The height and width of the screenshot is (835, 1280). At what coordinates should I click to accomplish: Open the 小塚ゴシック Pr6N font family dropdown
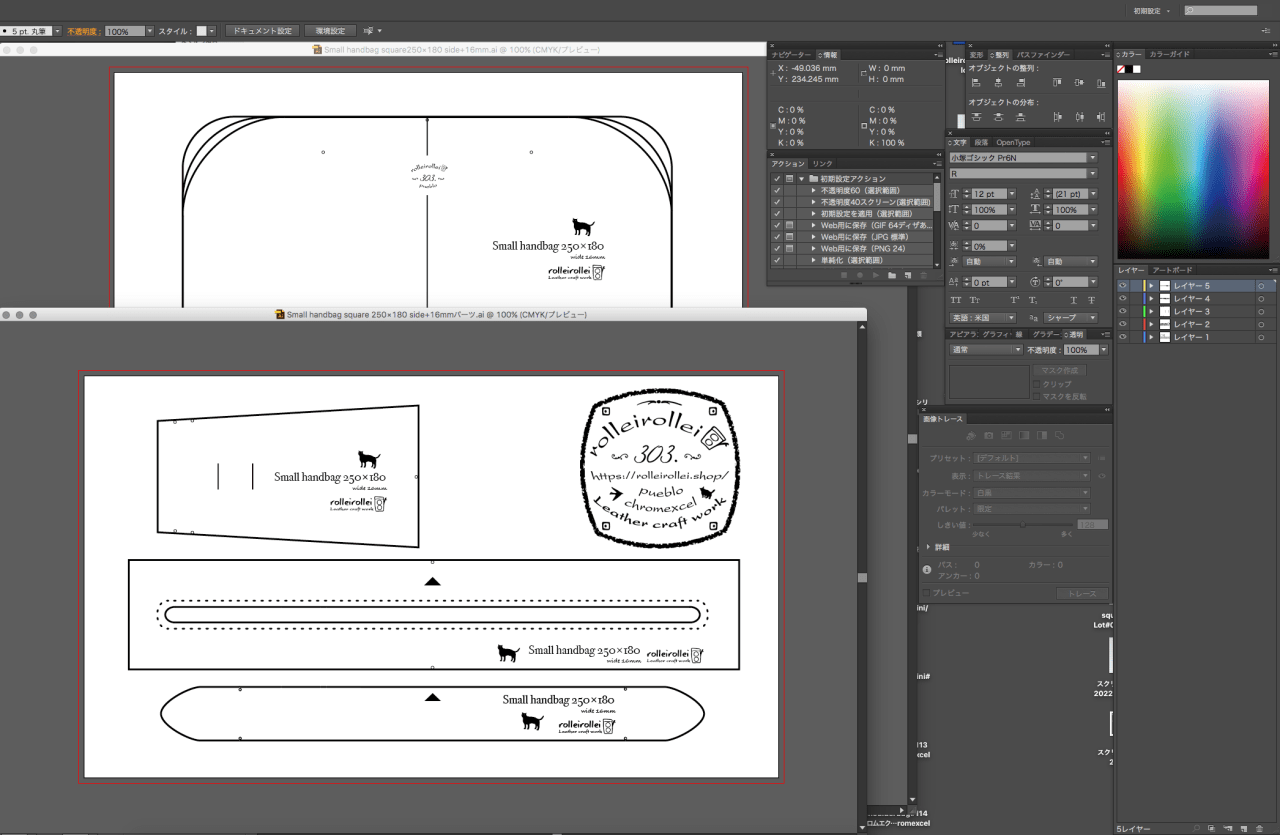pyautogui.click(x=1092, y=158)
